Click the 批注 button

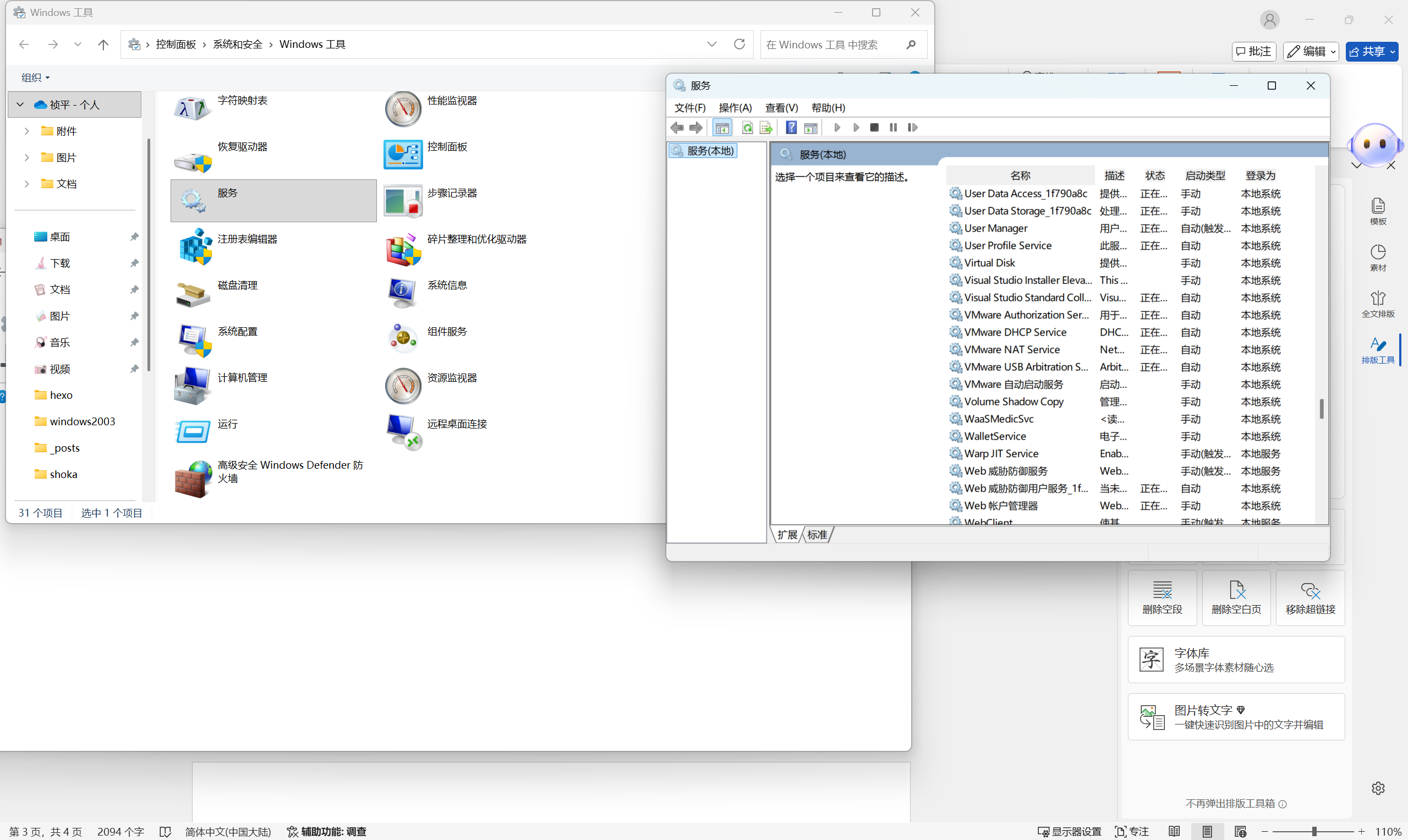tap(1253, 52)
